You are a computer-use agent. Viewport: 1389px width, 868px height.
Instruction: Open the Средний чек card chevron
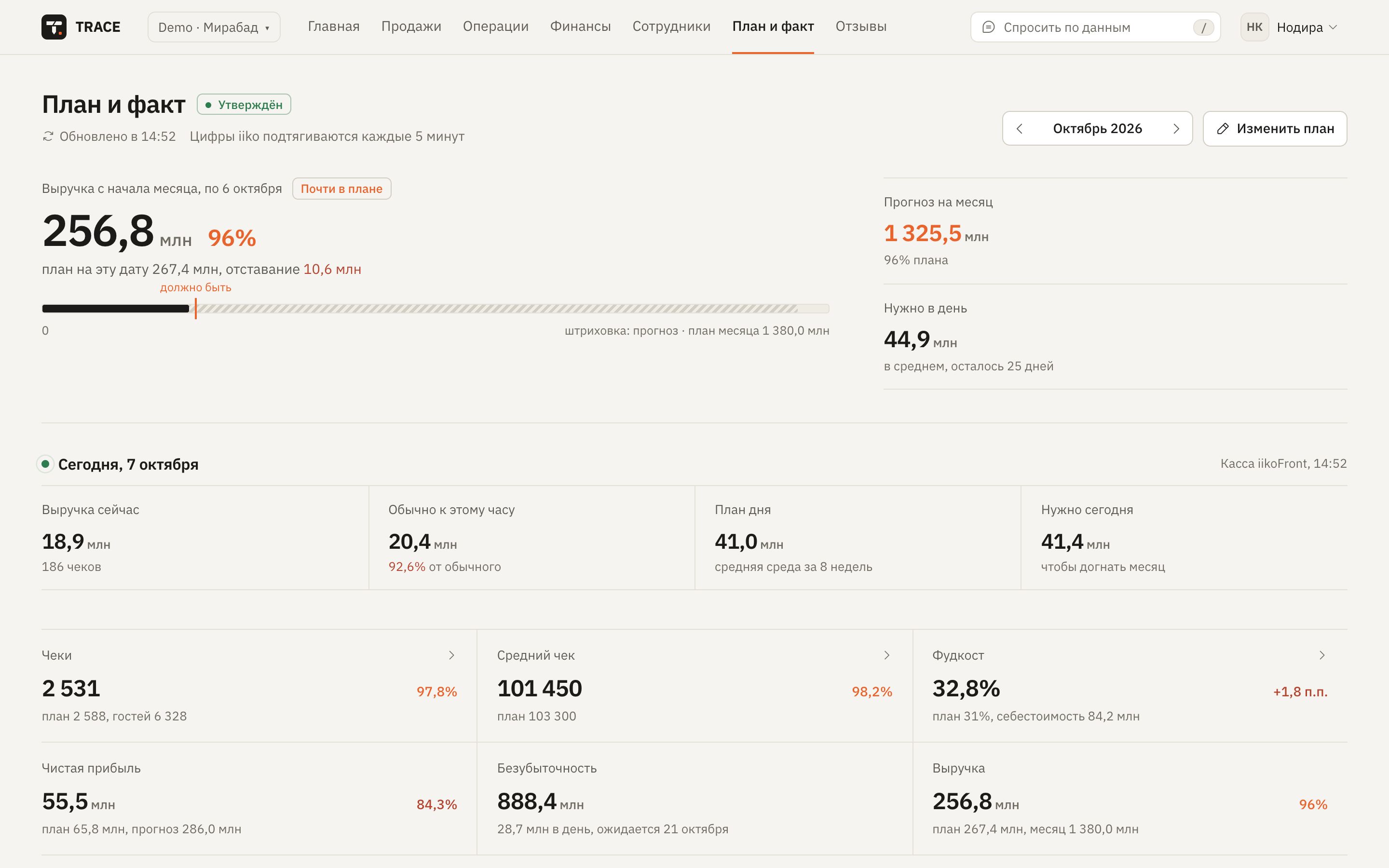tap(887, 655)
